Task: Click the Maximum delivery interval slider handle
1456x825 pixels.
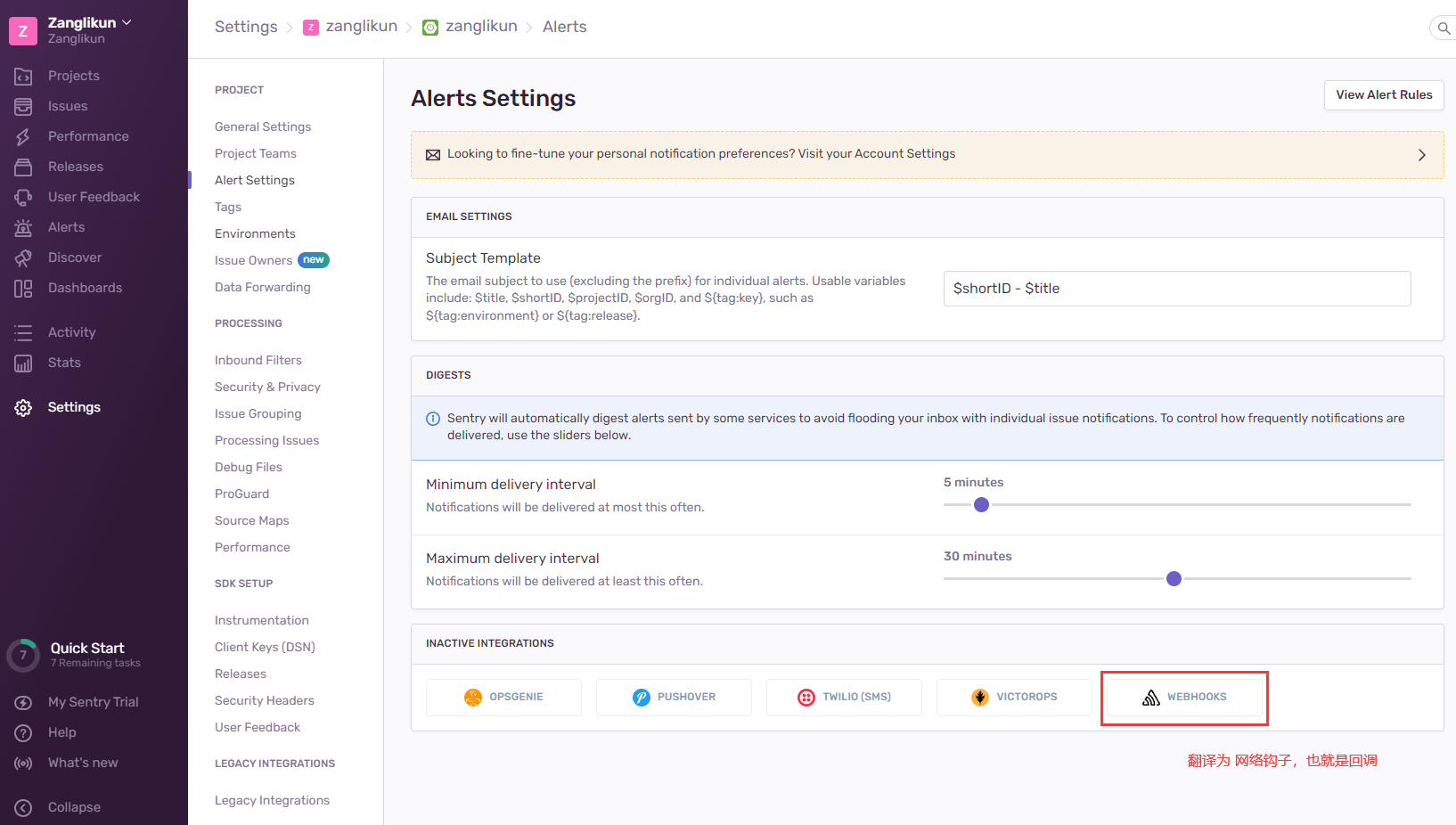Action: 1174,579
